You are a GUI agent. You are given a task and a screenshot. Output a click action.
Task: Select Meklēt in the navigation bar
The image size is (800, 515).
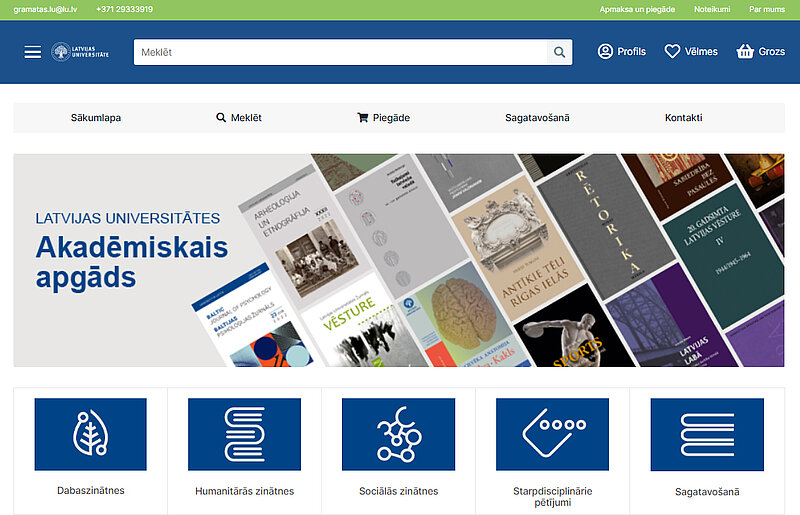(x=239, y=118)
